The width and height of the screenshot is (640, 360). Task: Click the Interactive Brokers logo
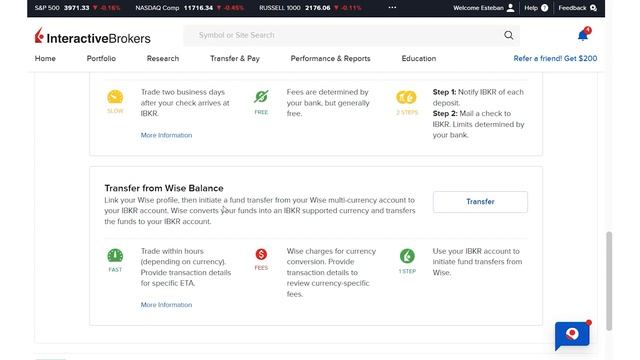pyautogui.click(x=93, y=37)
